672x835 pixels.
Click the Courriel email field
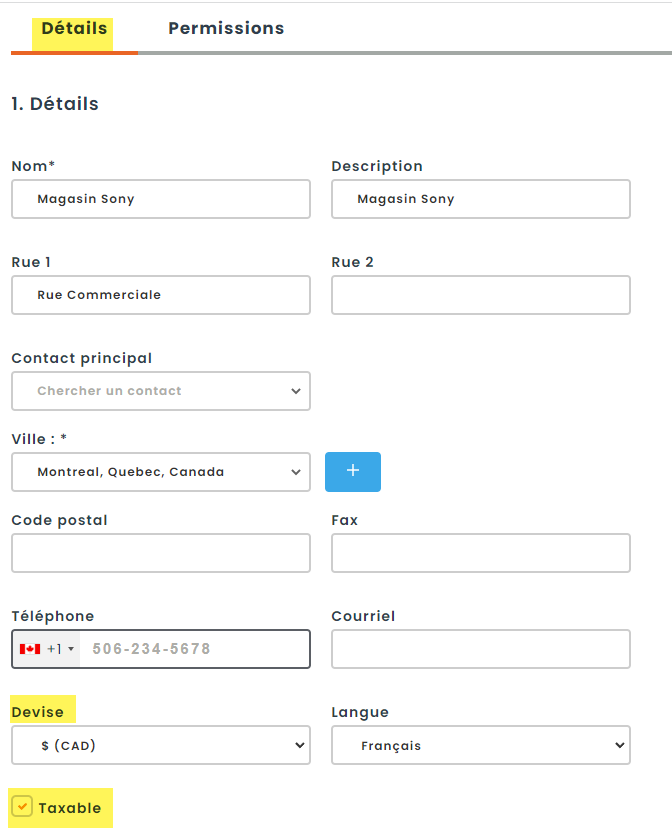[x=480, y=649]
